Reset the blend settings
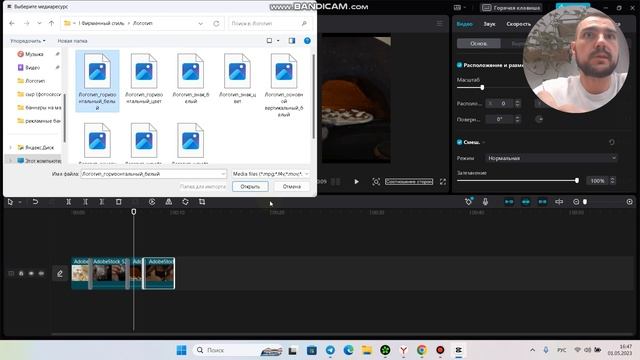Viewport: 640px width, 360px height. 611,142
